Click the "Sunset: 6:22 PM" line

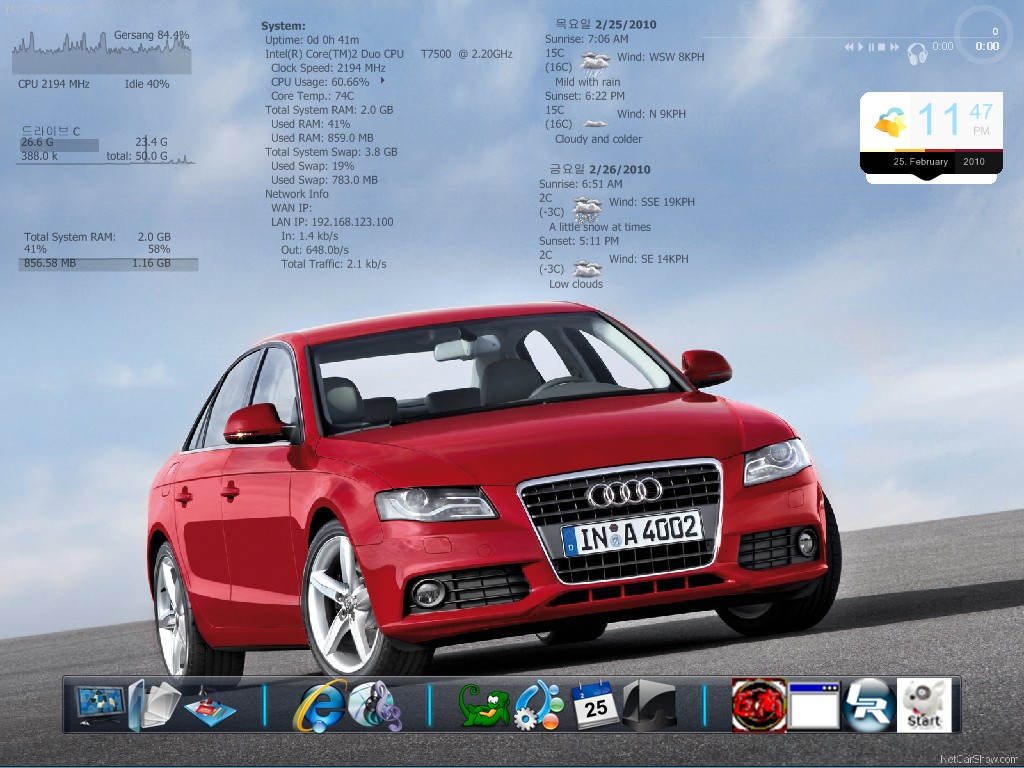(585, 96)
